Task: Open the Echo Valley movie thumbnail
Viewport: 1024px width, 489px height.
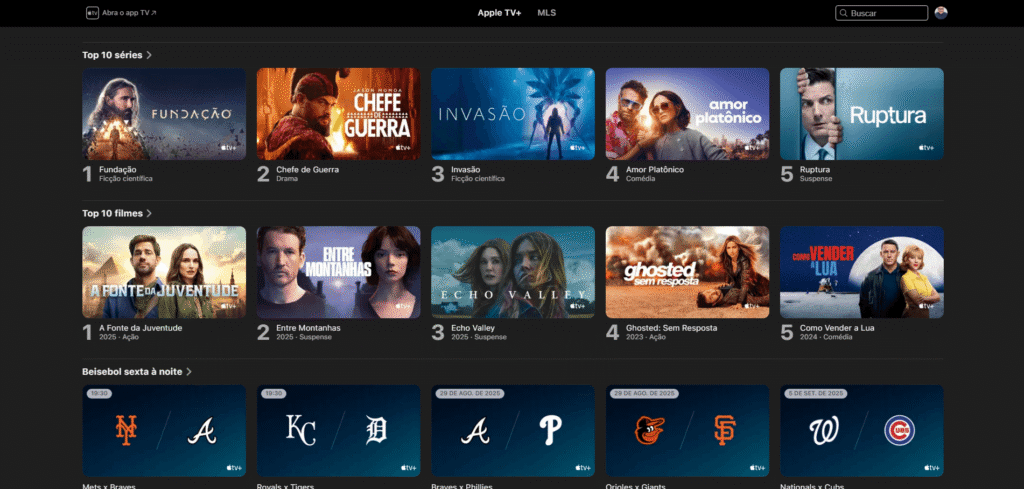Action: point(513,272)
